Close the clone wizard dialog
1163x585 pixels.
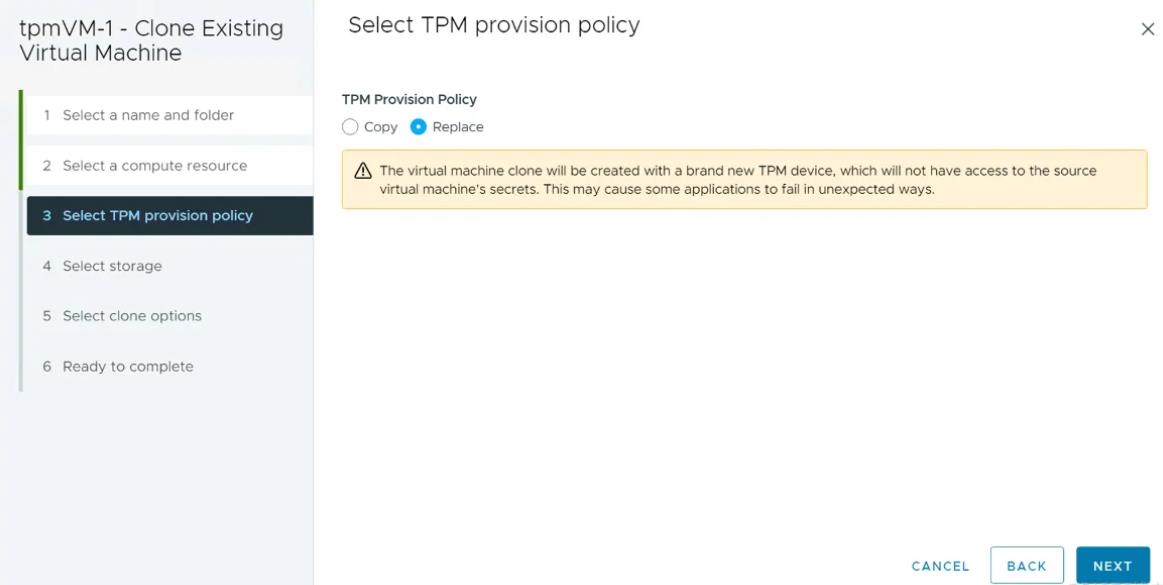coord(1147,29)
